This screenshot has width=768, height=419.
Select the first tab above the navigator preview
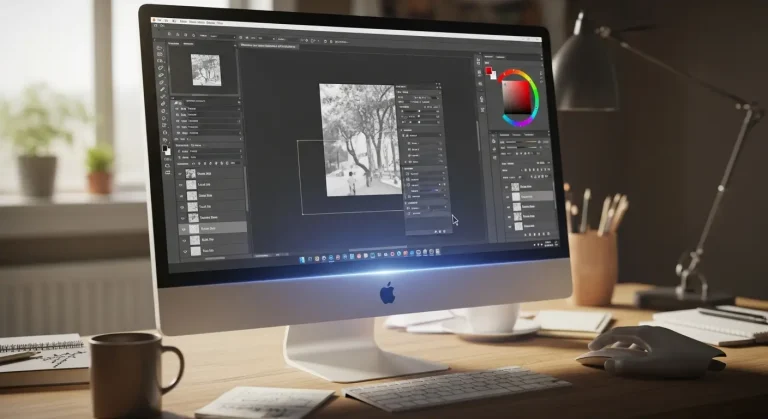tap(172, 44)
